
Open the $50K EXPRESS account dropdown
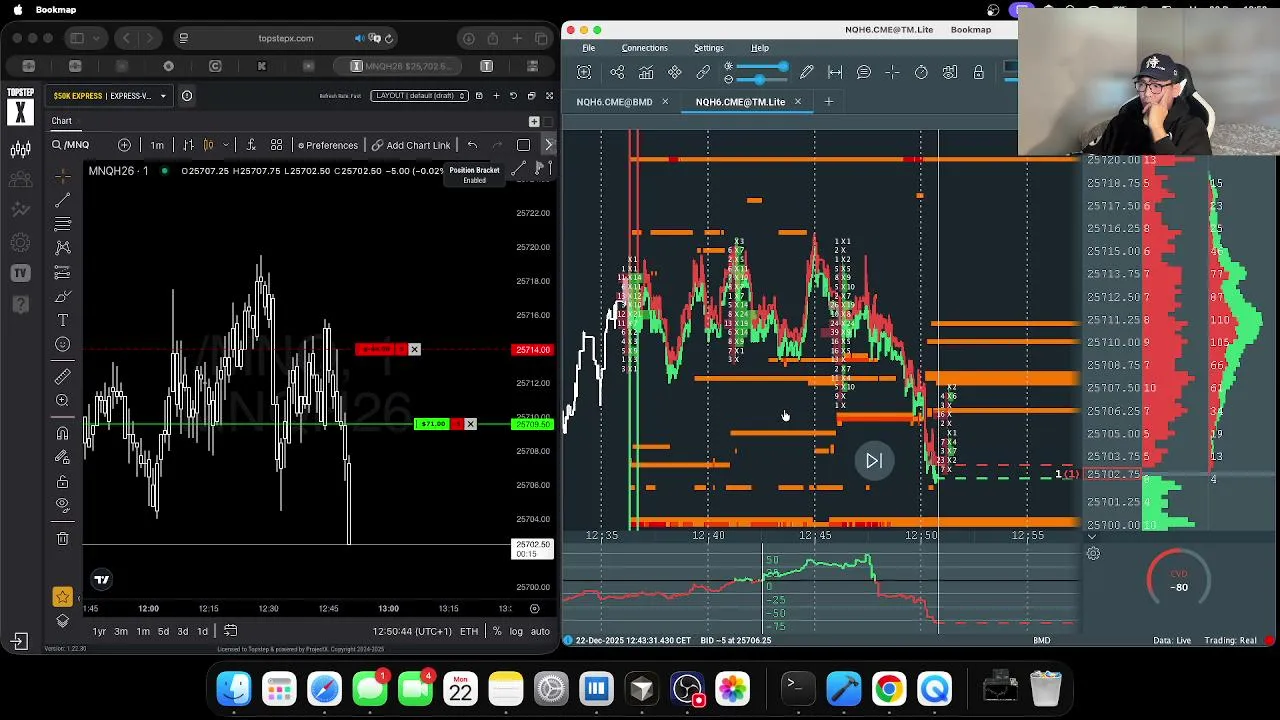pyautogui.click(x=110, y=96)
